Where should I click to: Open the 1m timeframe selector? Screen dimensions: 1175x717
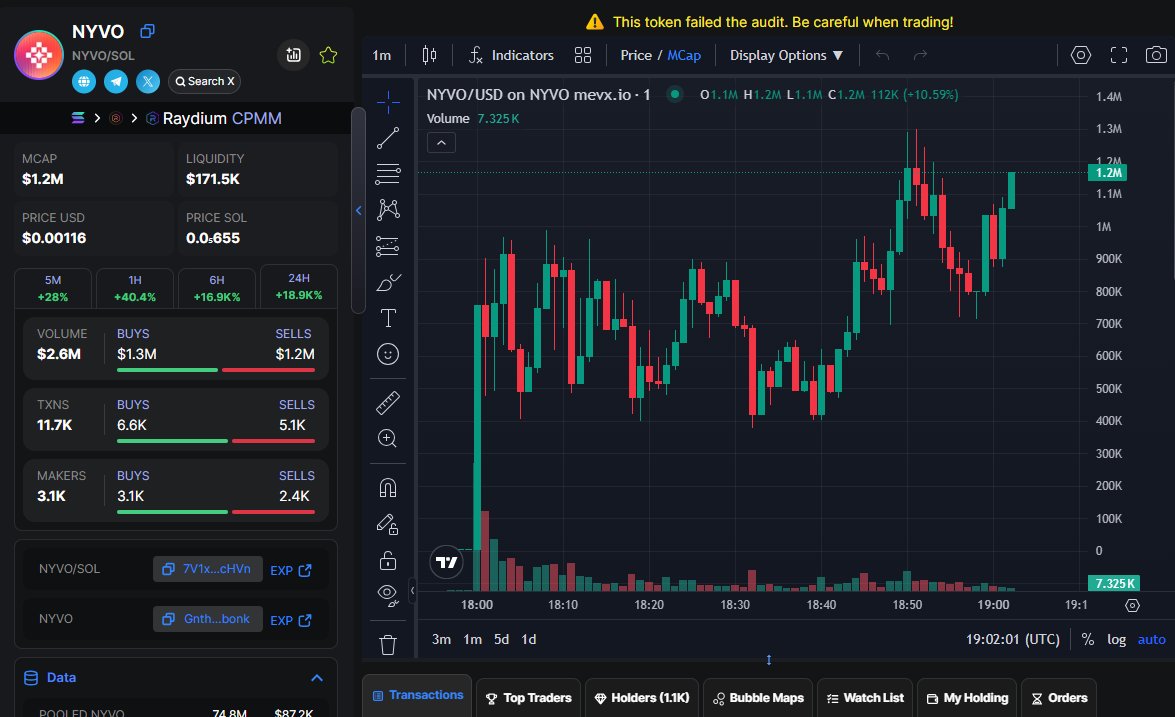click(382, 55)
